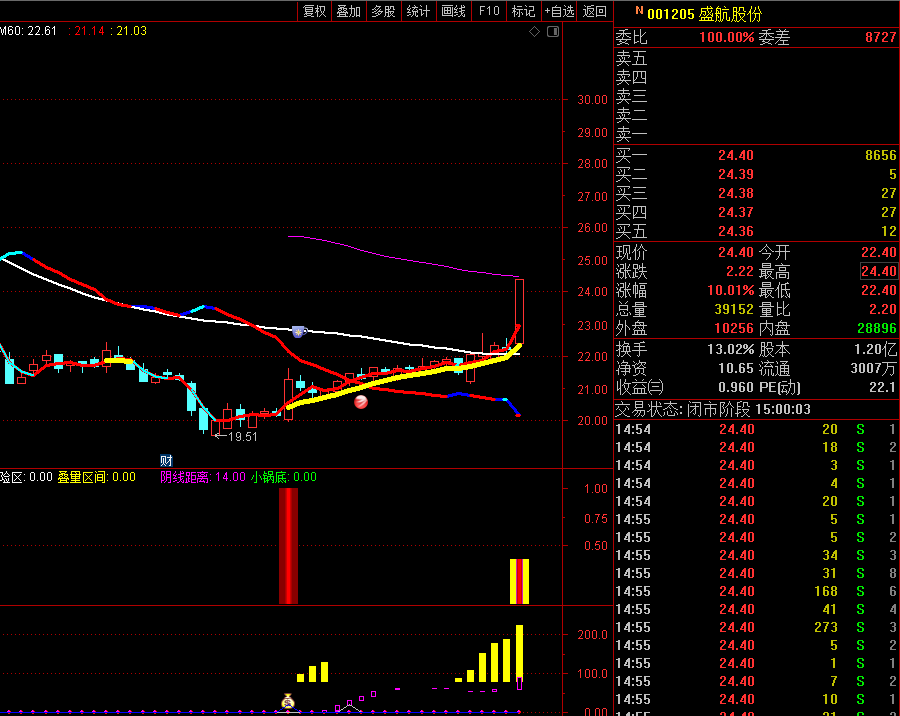Toggle the panel layout icon beside the diamond
The height and width of the screenshot is (716, 900).
point(551,32)
